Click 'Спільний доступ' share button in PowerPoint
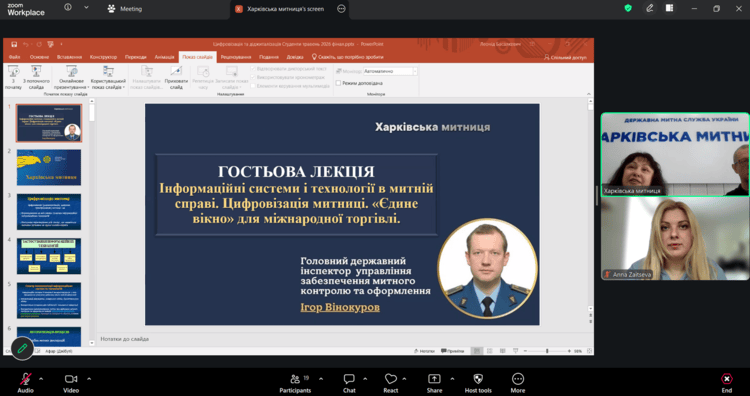The height and width of the screenshot is (396, 750). tap(565, 57)
